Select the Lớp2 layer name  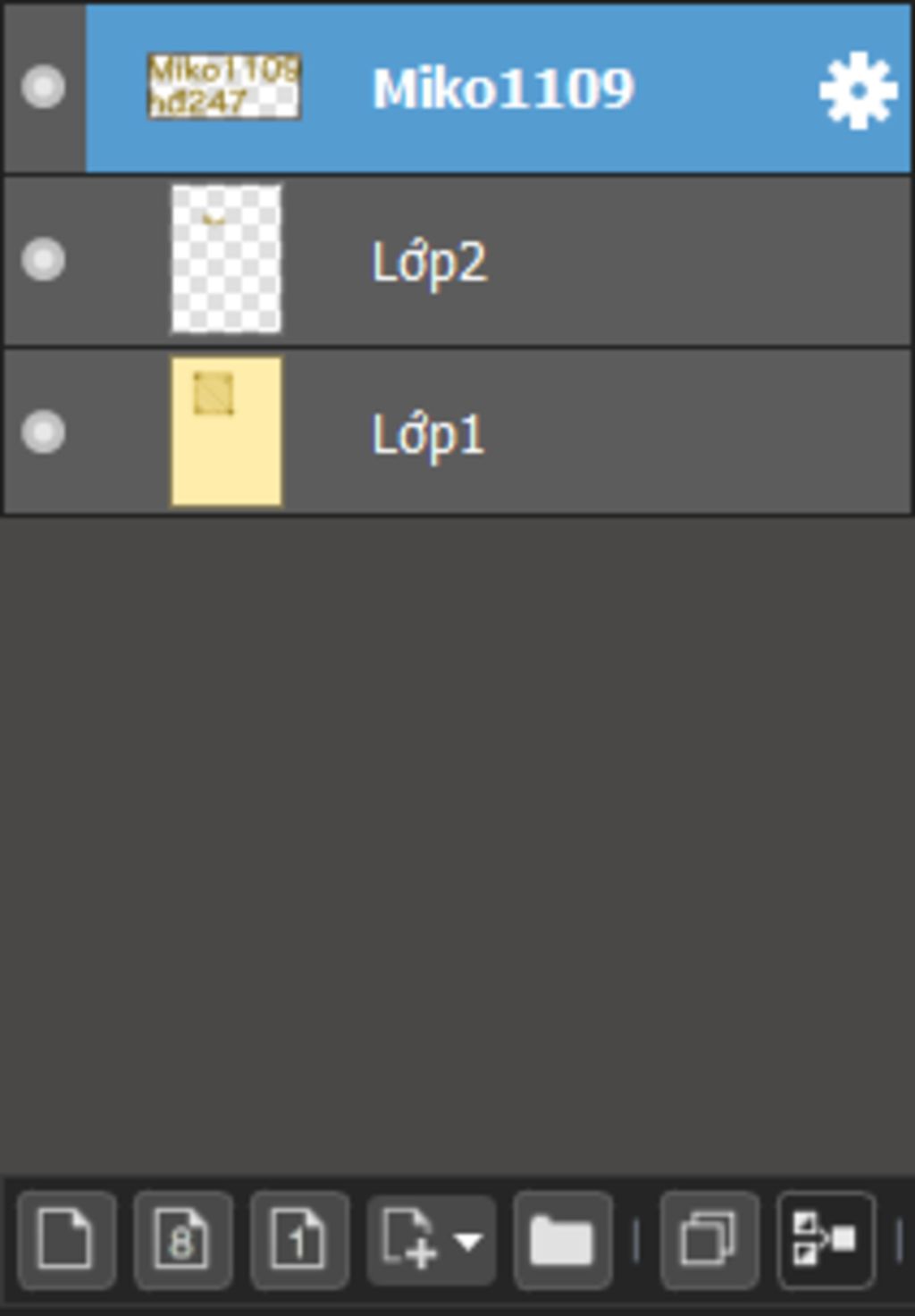coord(429,263)
